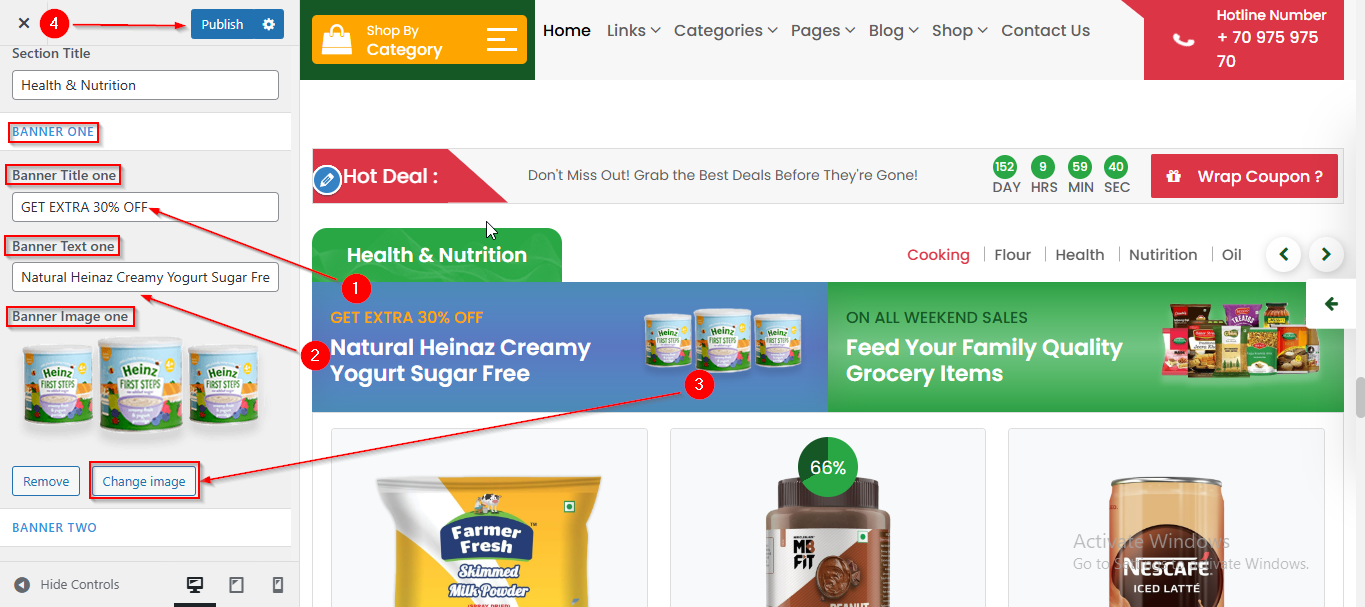Click the Banner Title one text field
Viewport: 1365px width, 607px height.
click(x=145, y=207)
